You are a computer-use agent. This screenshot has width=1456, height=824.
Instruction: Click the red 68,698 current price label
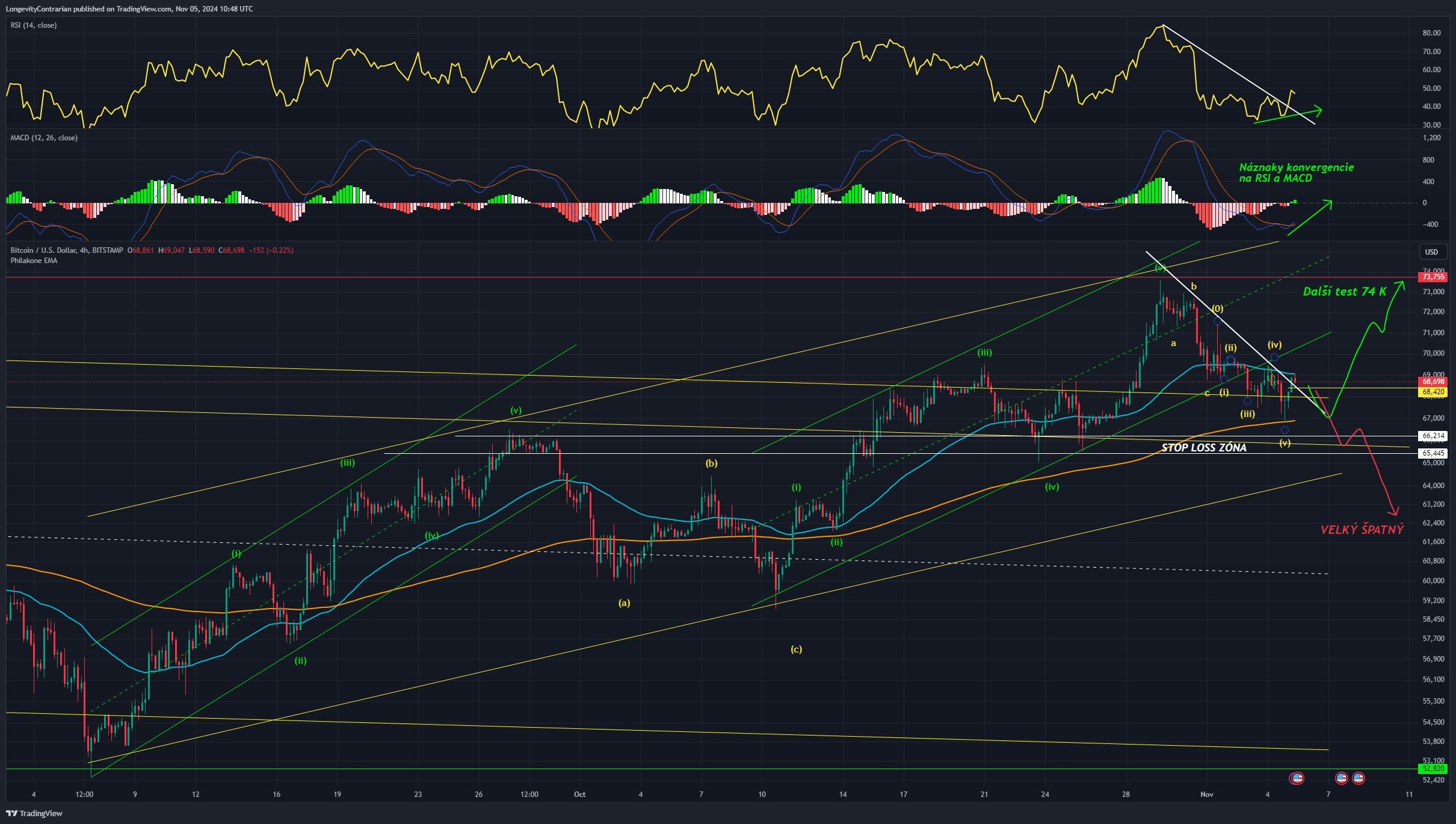pyautogui.click(x=1431, y=382)
